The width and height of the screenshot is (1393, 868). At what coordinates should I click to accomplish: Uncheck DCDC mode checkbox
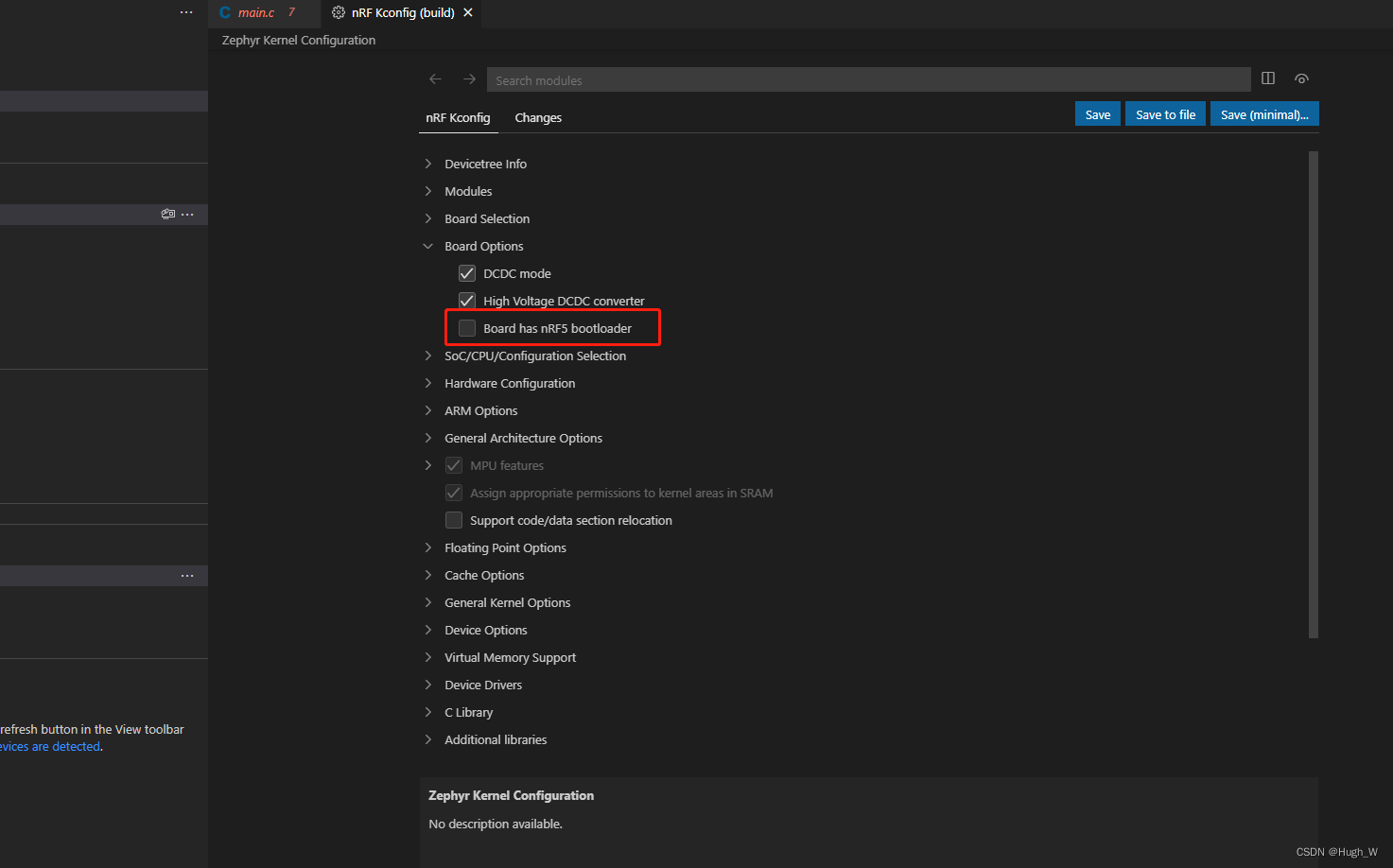(x=467, y=273)
